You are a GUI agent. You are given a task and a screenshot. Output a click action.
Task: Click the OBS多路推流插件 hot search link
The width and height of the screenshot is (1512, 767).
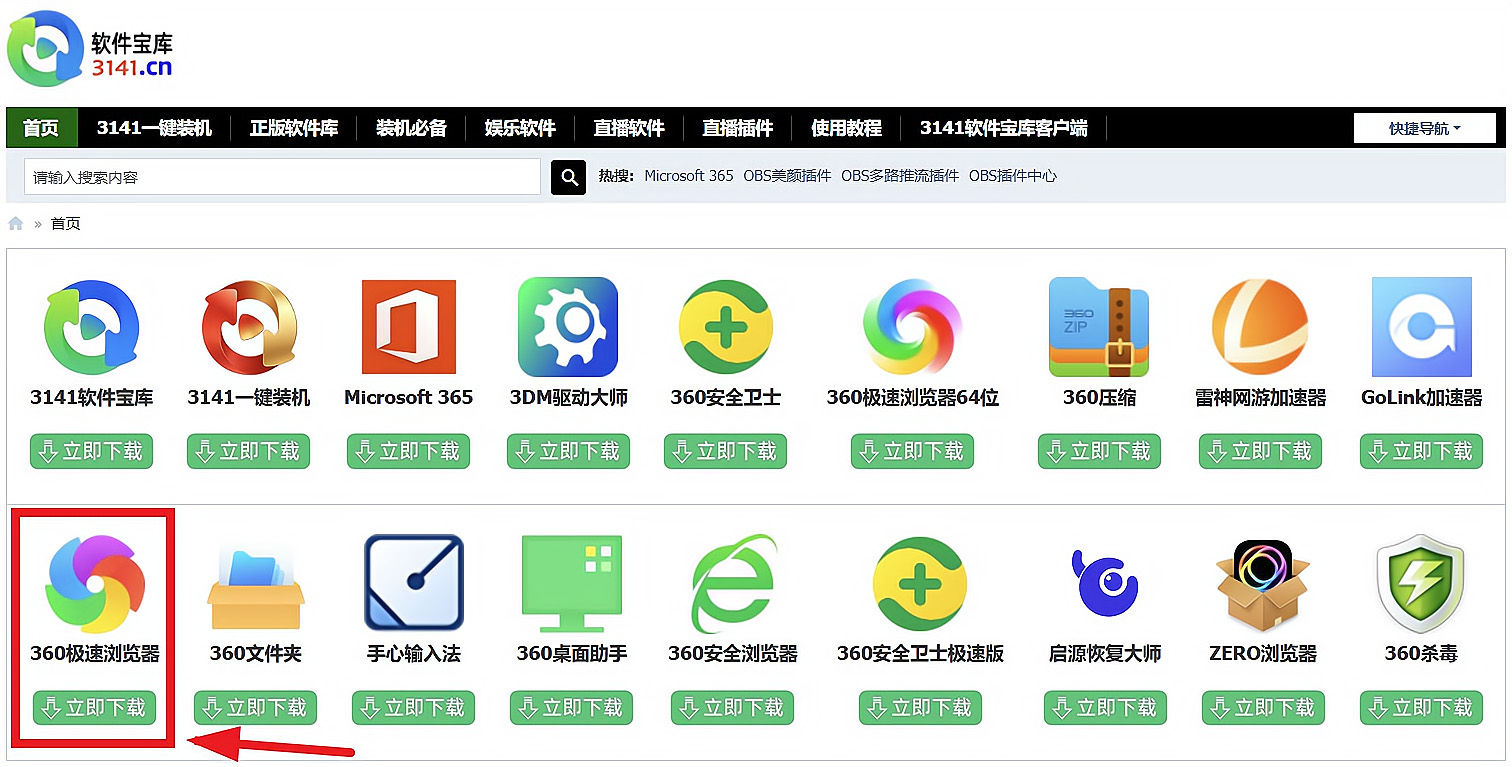tap(900, 176)
